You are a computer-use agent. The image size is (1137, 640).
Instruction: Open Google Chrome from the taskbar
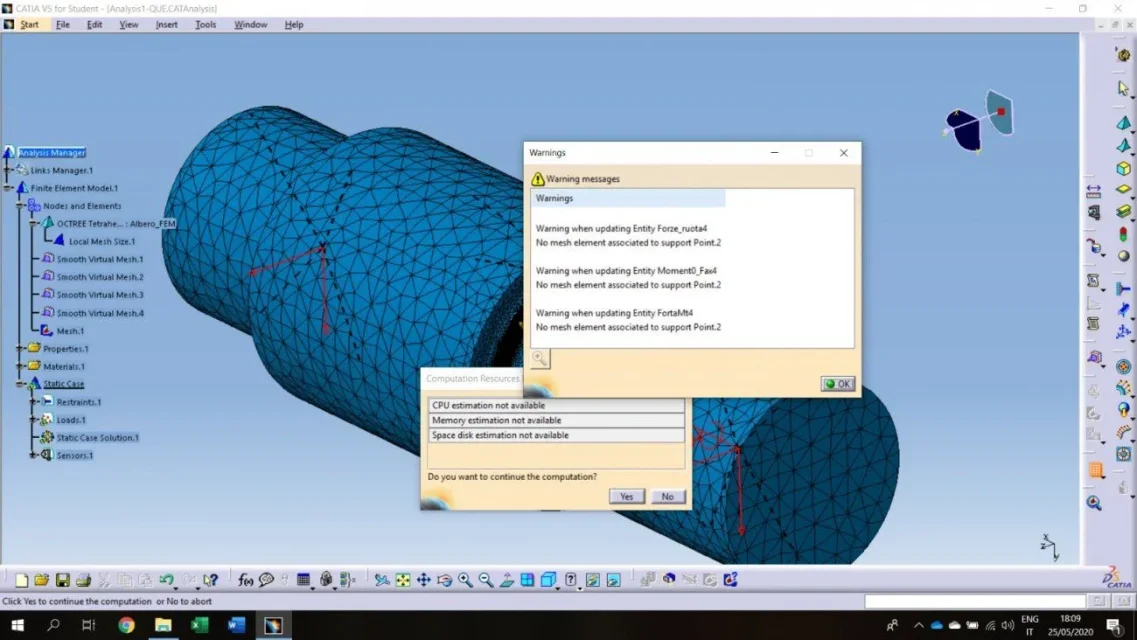[126, 625]
